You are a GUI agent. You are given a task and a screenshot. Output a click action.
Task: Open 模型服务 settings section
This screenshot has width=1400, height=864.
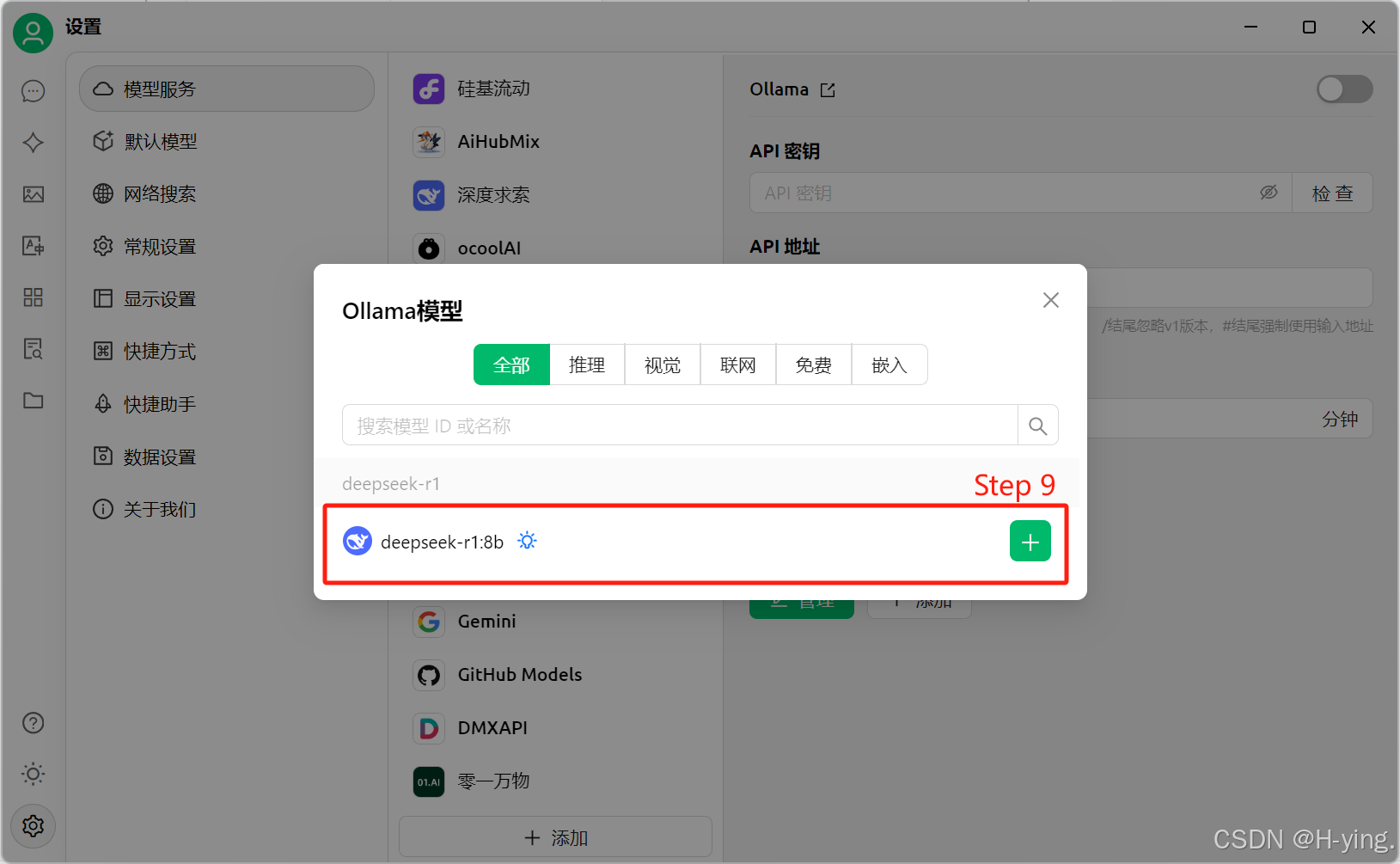coord(227,89)
